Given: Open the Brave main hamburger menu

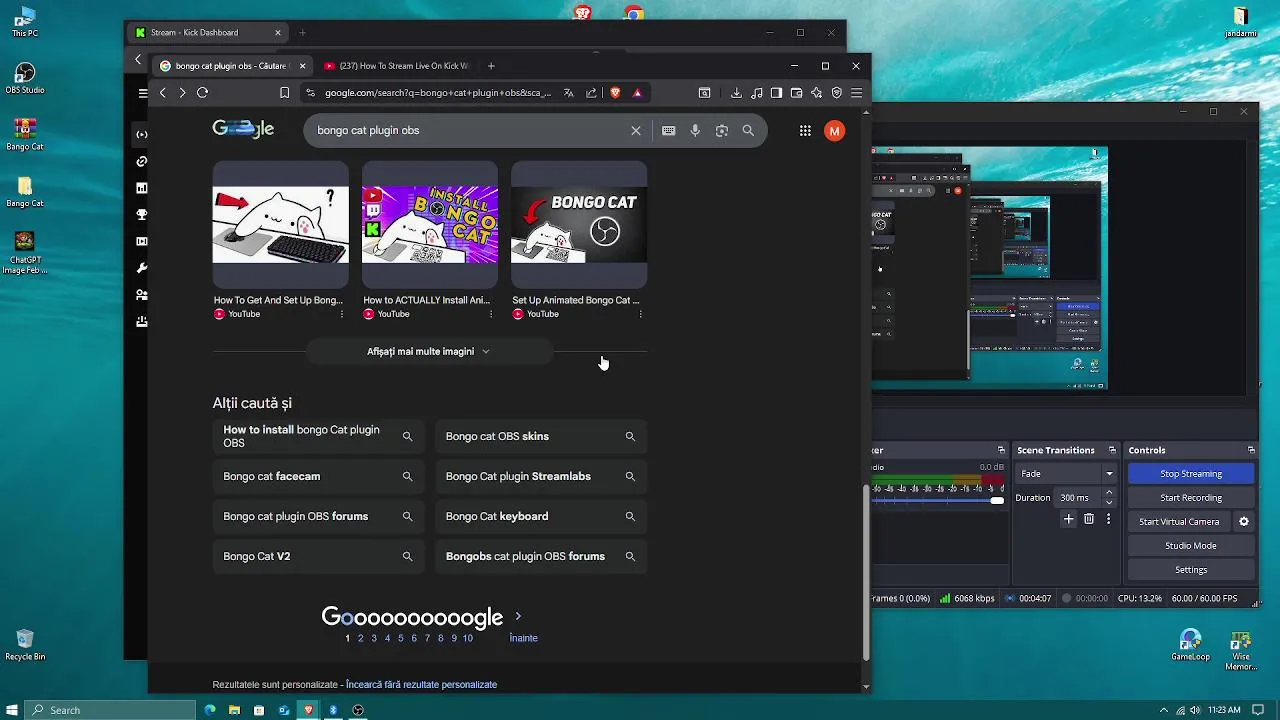Looking at the screenshot, I should click(x=856, y=93).
